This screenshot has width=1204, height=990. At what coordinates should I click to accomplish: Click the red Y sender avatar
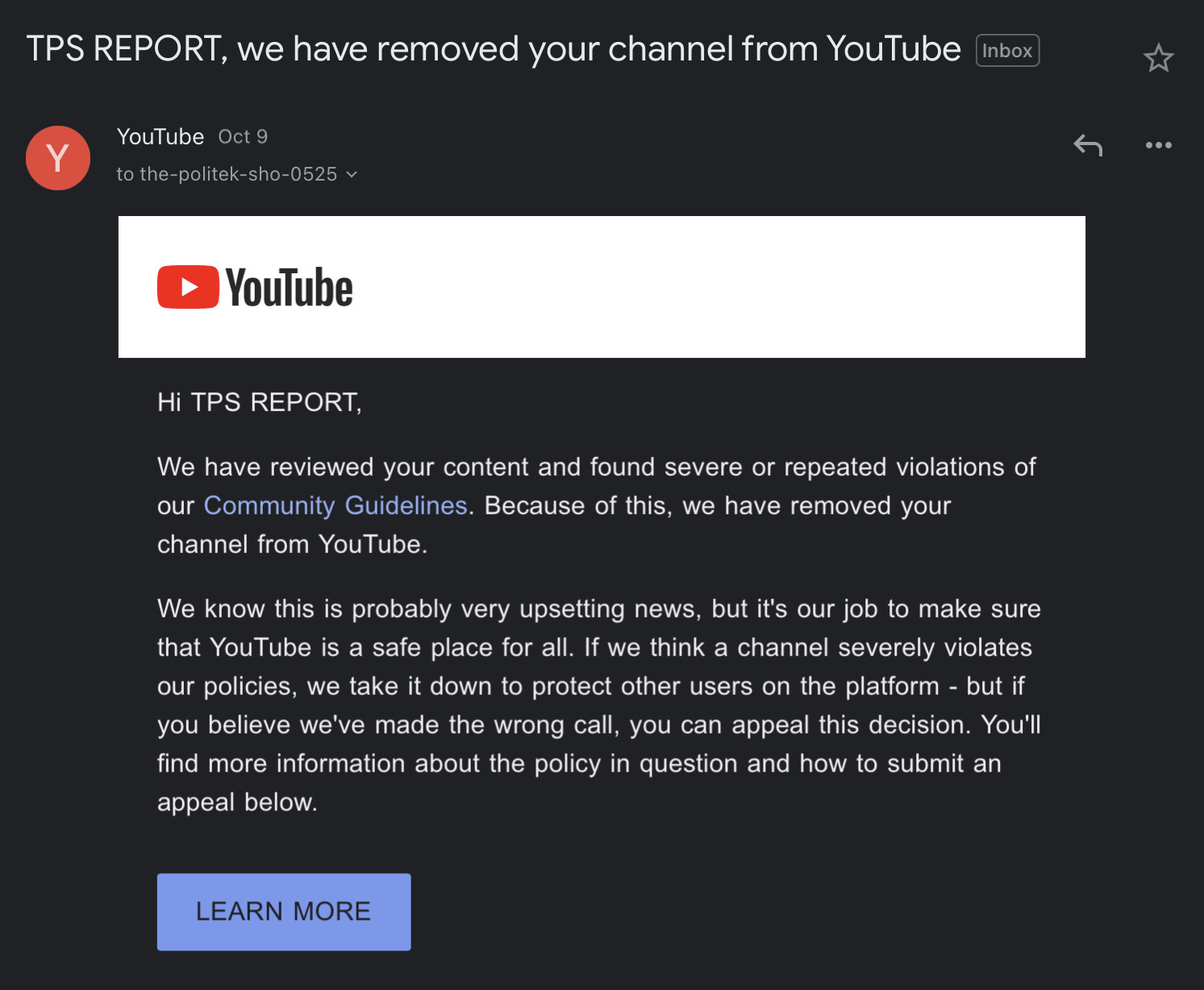[58, 157]
